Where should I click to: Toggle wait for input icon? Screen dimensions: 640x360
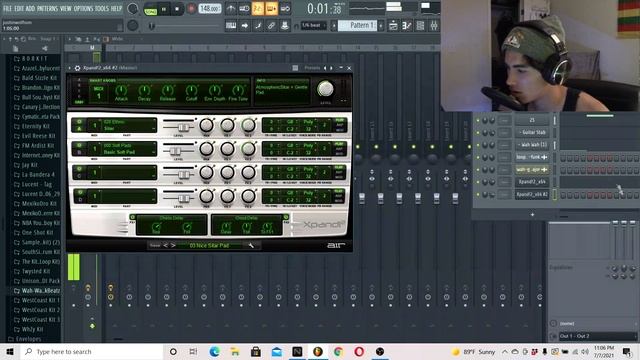[244, 9]
